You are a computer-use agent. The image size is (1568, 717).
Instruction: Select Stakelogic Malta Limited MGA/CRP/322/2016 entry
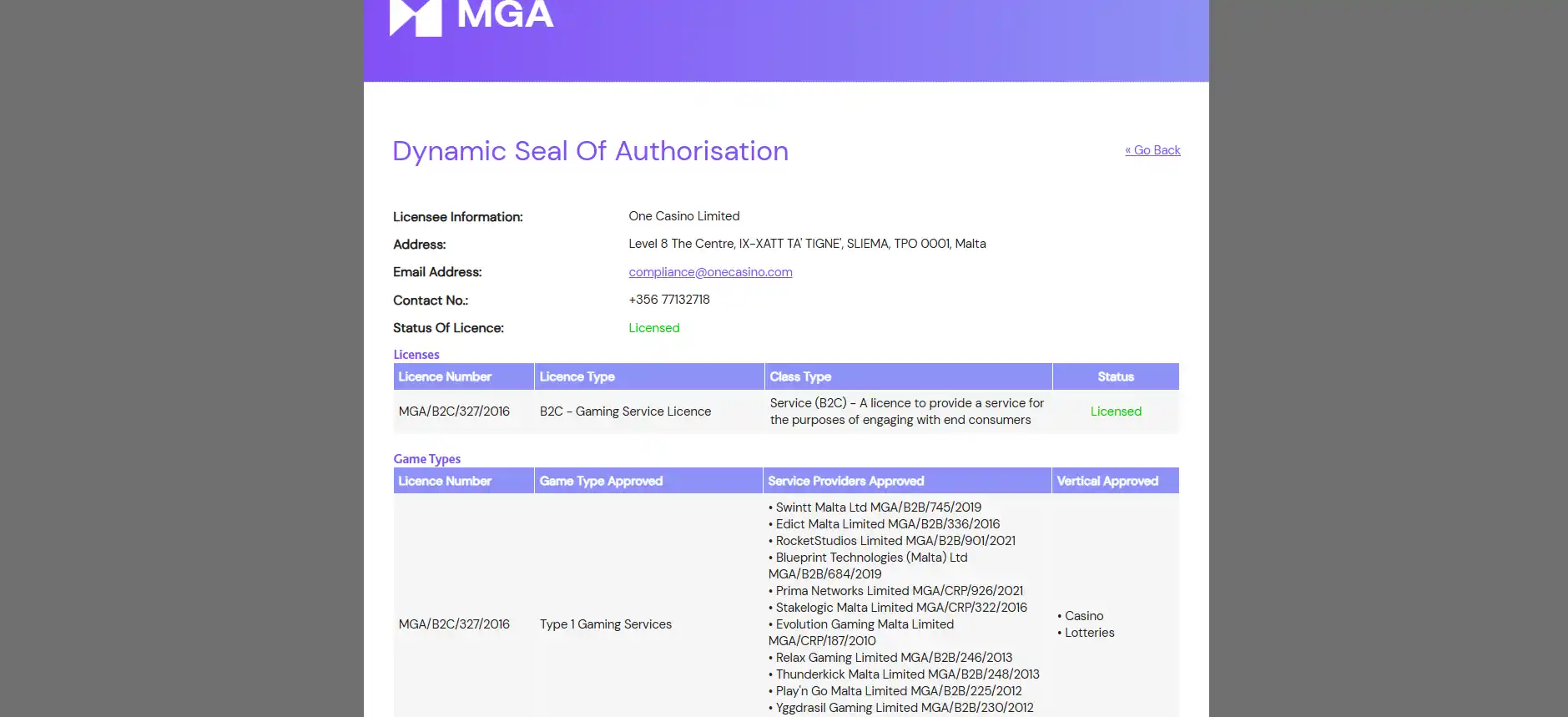click(x=897, y=608)
